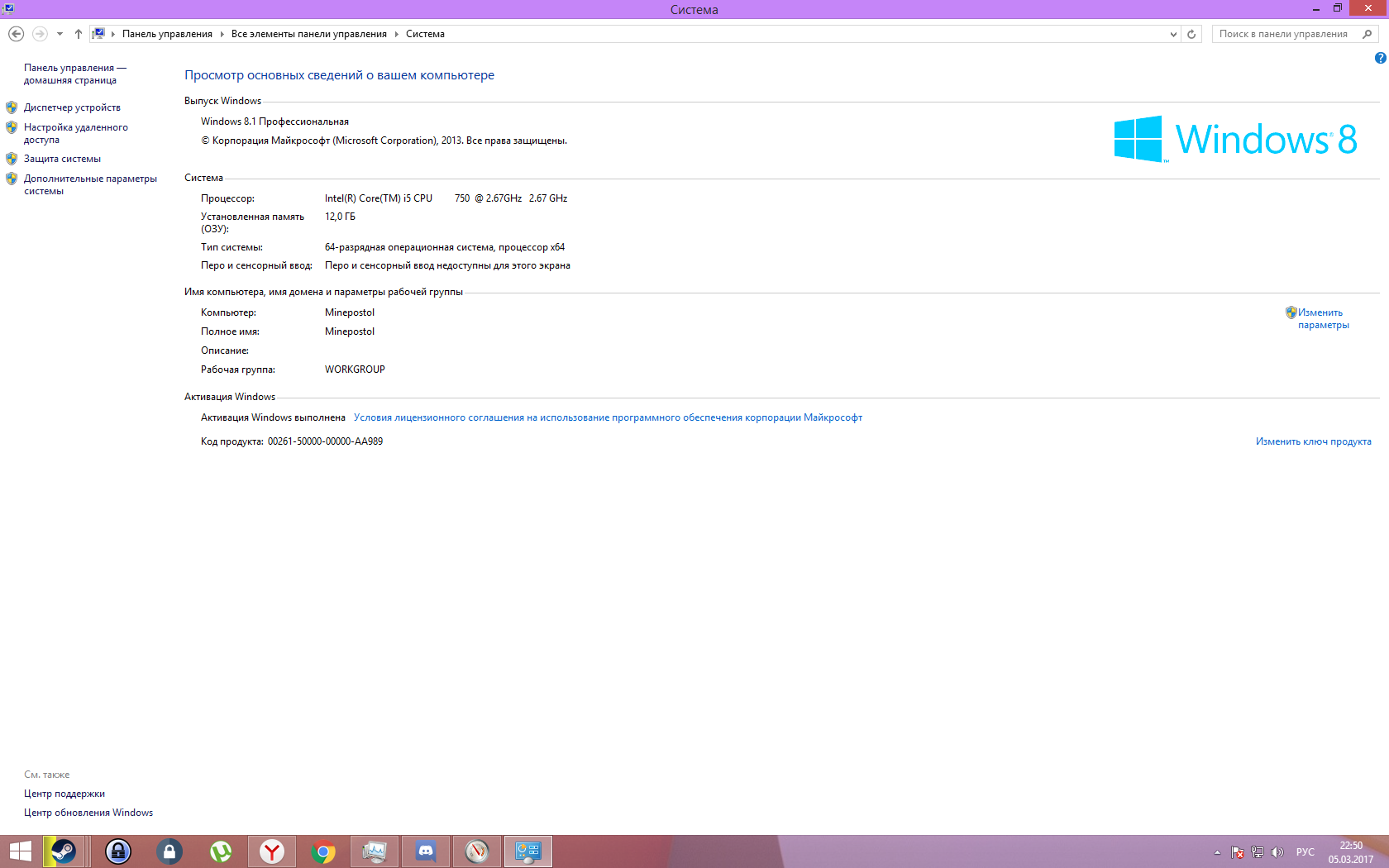Image resolution: width=1389 pixels, height=868 pixels.
Task: Expand the address bar history dropdown
Action: click(1173, 34)
